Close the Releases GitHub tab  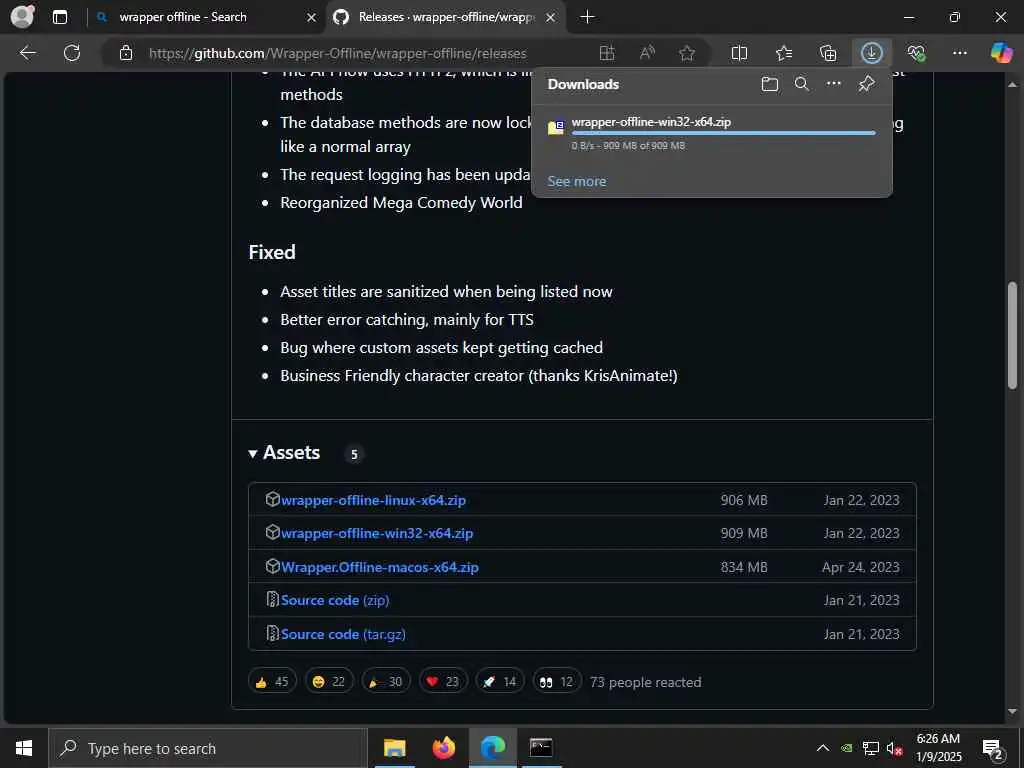point(551,18)
